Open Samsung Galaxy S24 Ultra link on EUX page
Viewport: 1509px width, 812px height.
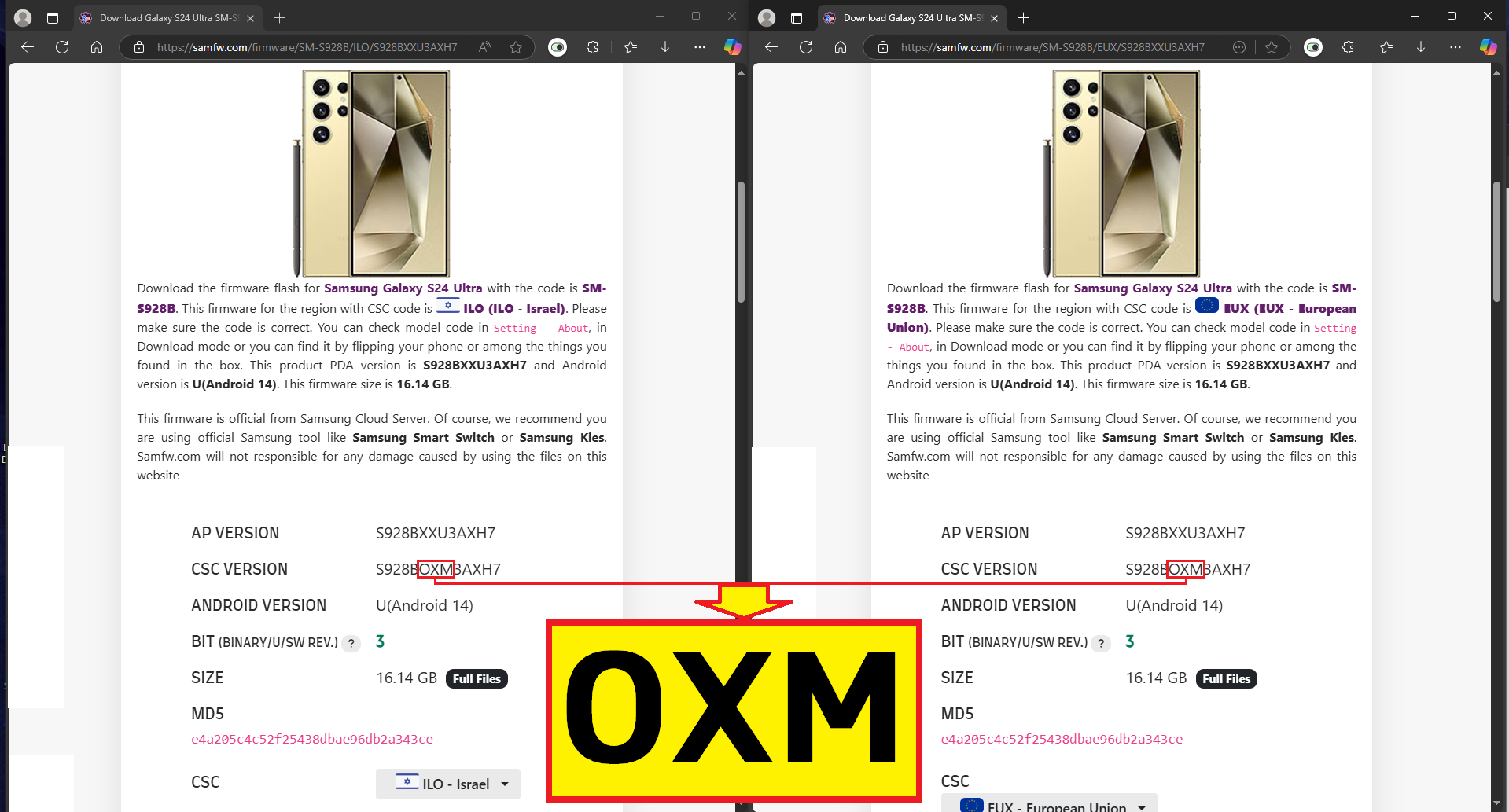1153,288
